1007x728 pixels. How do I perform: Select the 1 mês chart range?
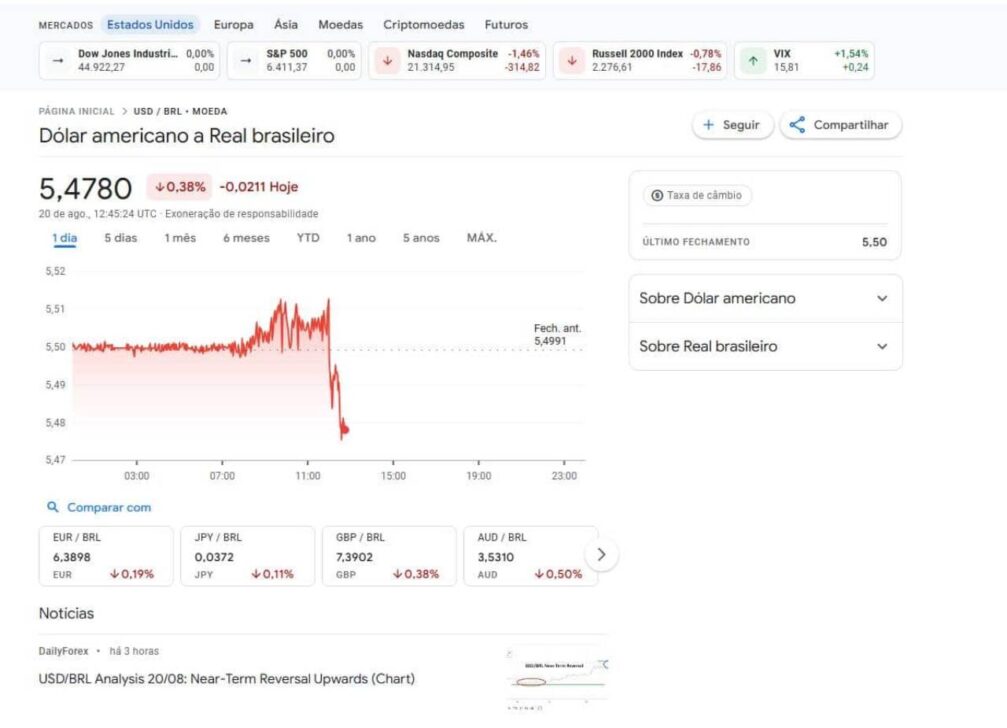pyautogui.click(x=180, y=238)
